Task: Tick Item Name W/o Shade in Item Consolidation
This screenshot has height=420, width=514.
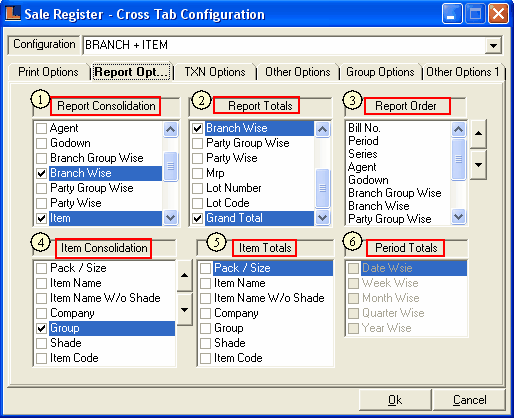Action: 41,298
